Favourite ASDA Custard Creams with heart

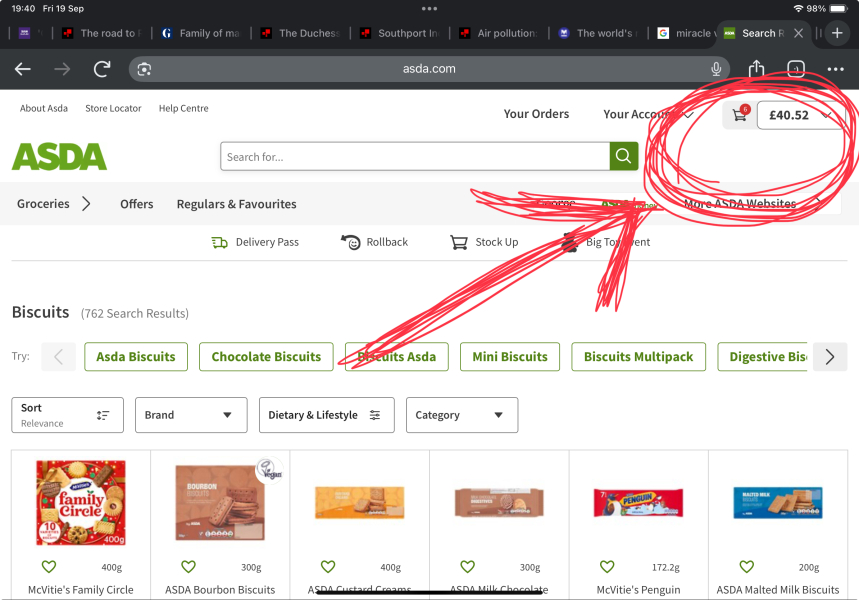click(x=328, y=567)
